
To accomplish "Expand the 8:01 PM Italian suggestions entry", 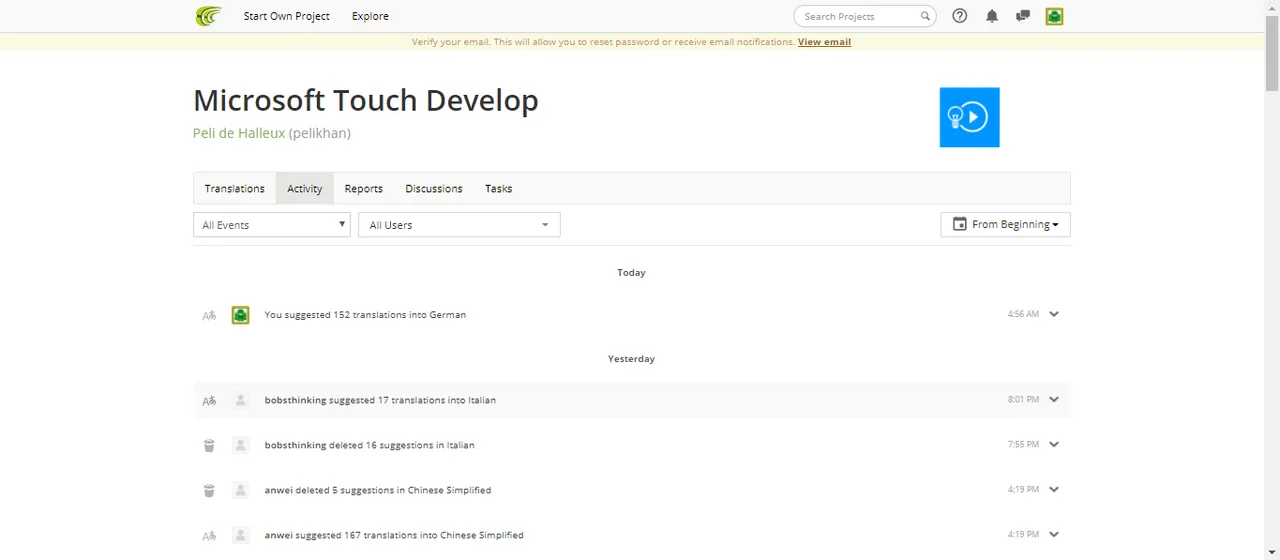I will pyautogui.click(x=1054, y=399).
